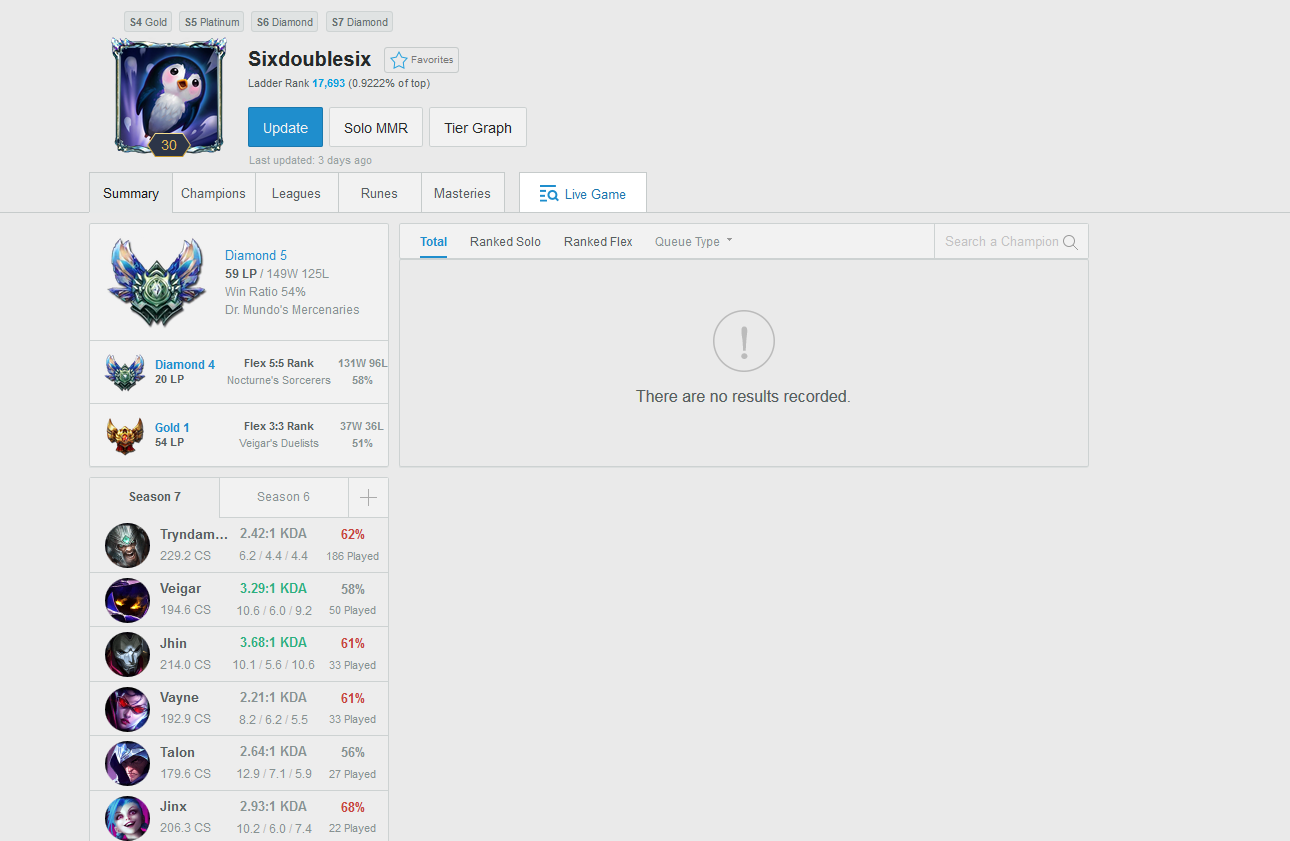Open the Queue Type dropdown
This screenshot has width=1290, height=841.
694,242
